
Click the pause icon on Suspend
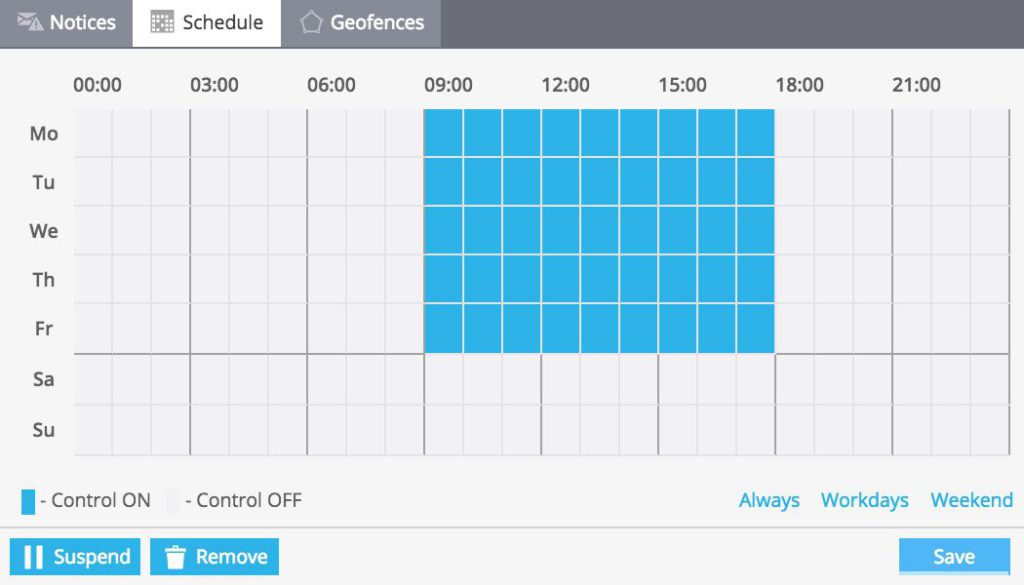pyautogui.click(x=33, y=557)
